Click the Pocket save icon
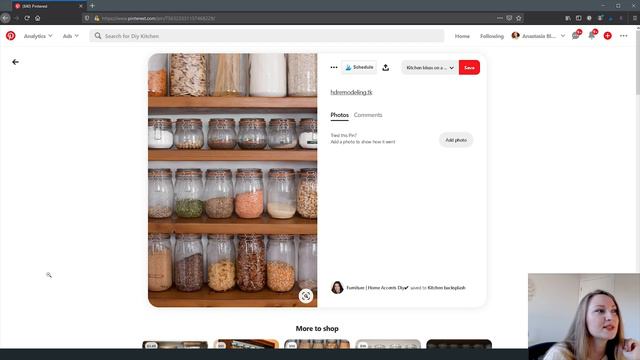Screen dimensions: 640x360 tap(509, 18)
